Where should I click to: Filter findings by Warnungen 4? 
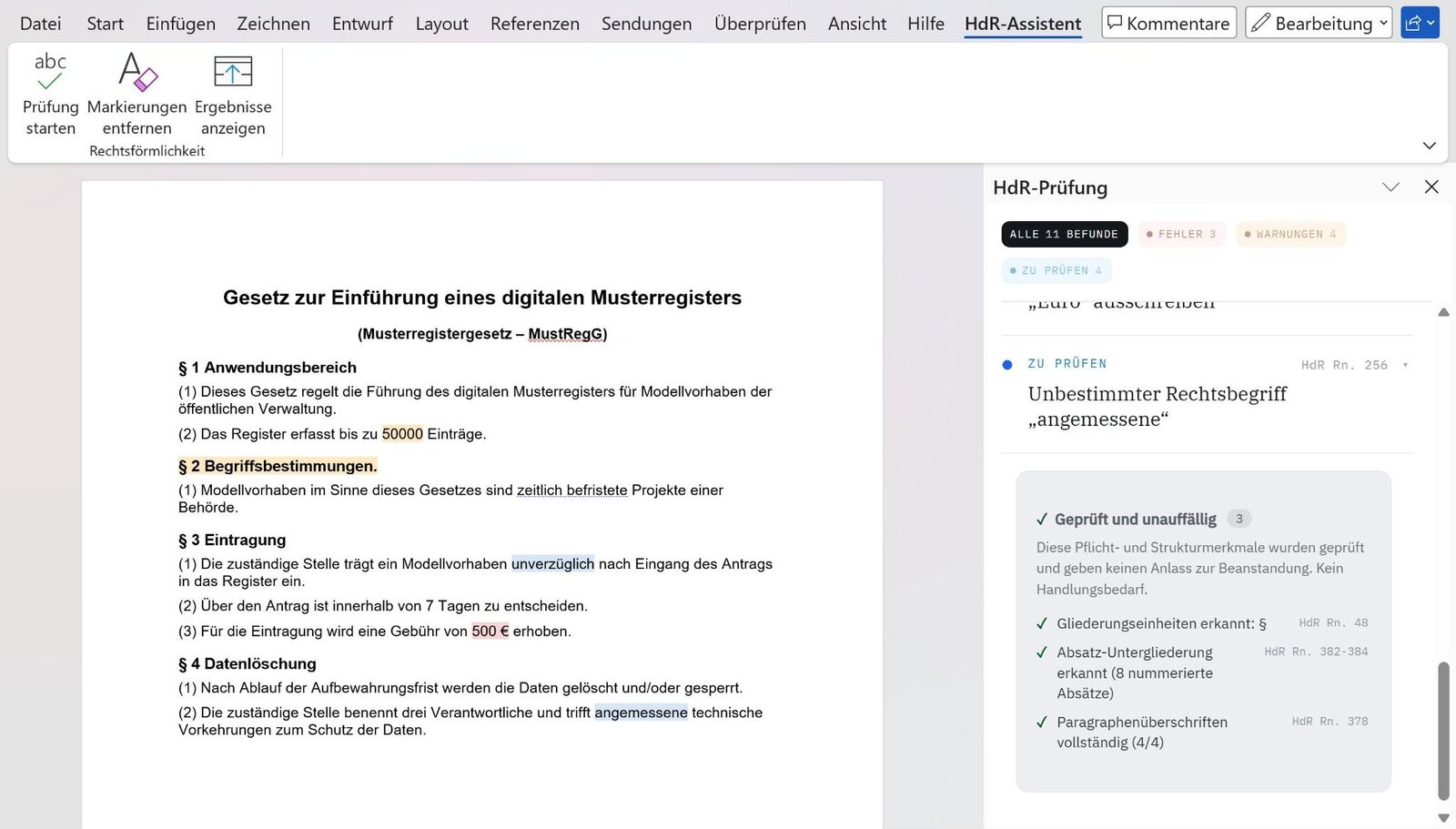click(1290, 234)
